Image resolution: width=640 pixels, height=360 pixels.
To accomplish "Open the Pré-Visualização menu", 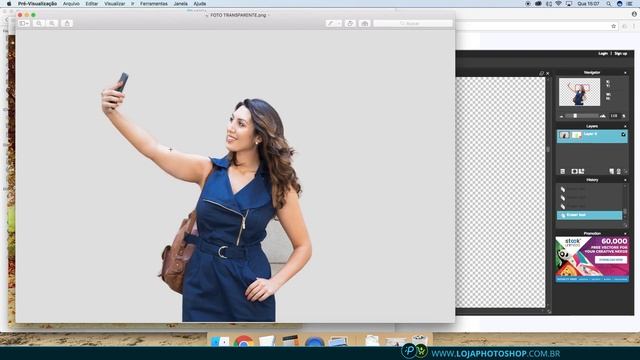I will point(37,4).
